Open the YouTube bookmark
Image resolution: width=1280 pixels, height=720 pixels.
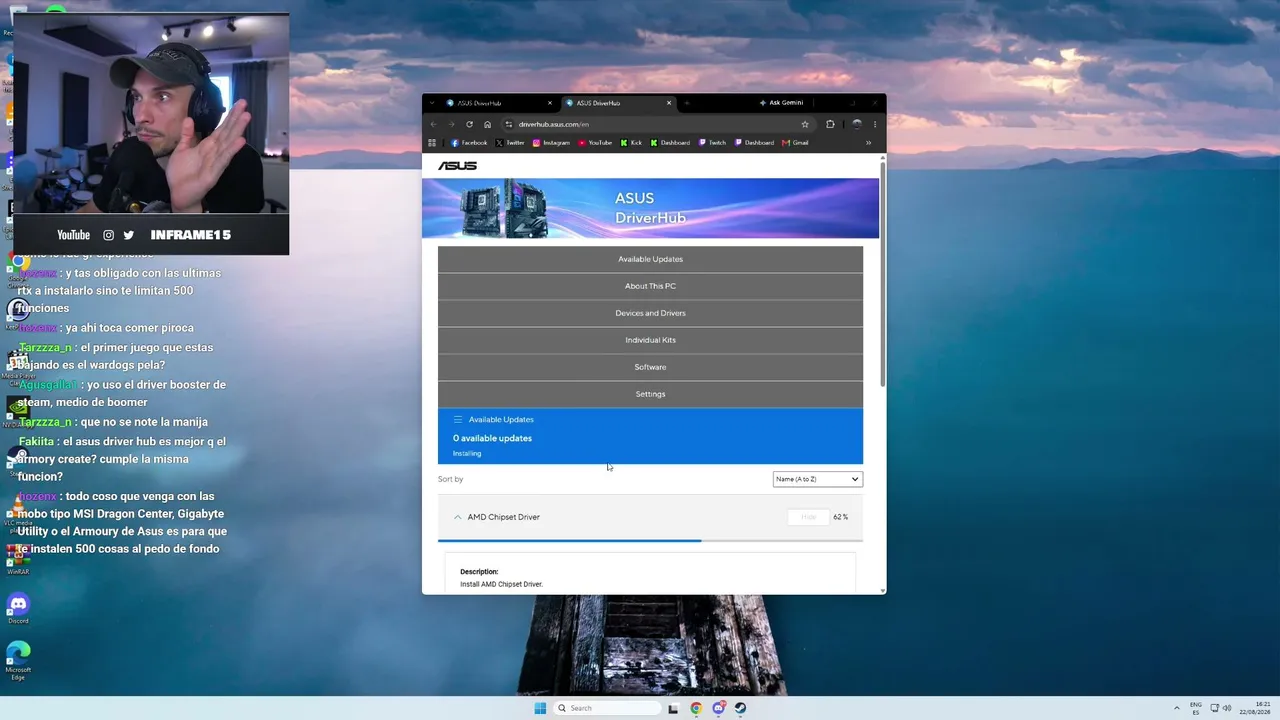[x=595, y=143]
